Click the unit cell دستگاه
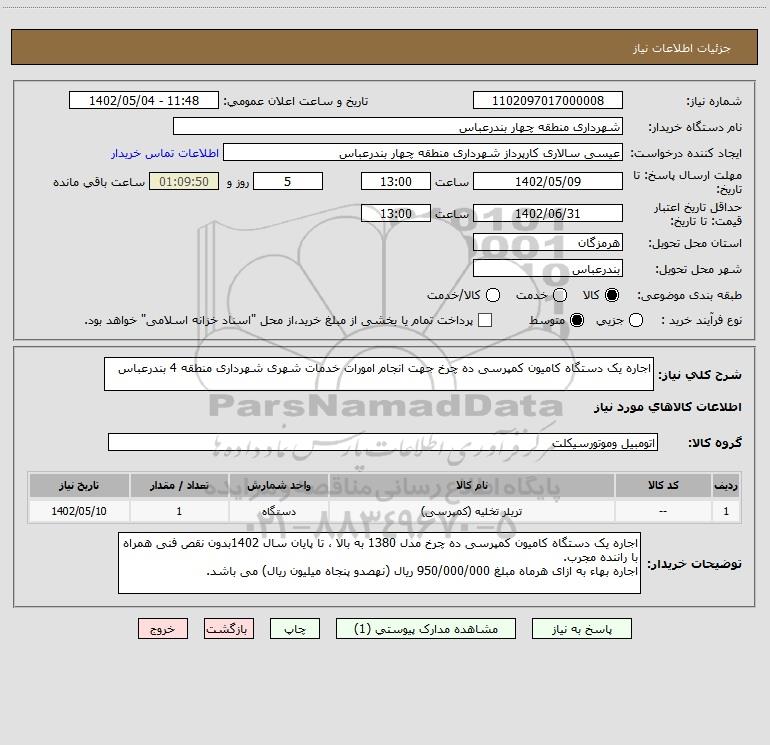 (278, 511)
